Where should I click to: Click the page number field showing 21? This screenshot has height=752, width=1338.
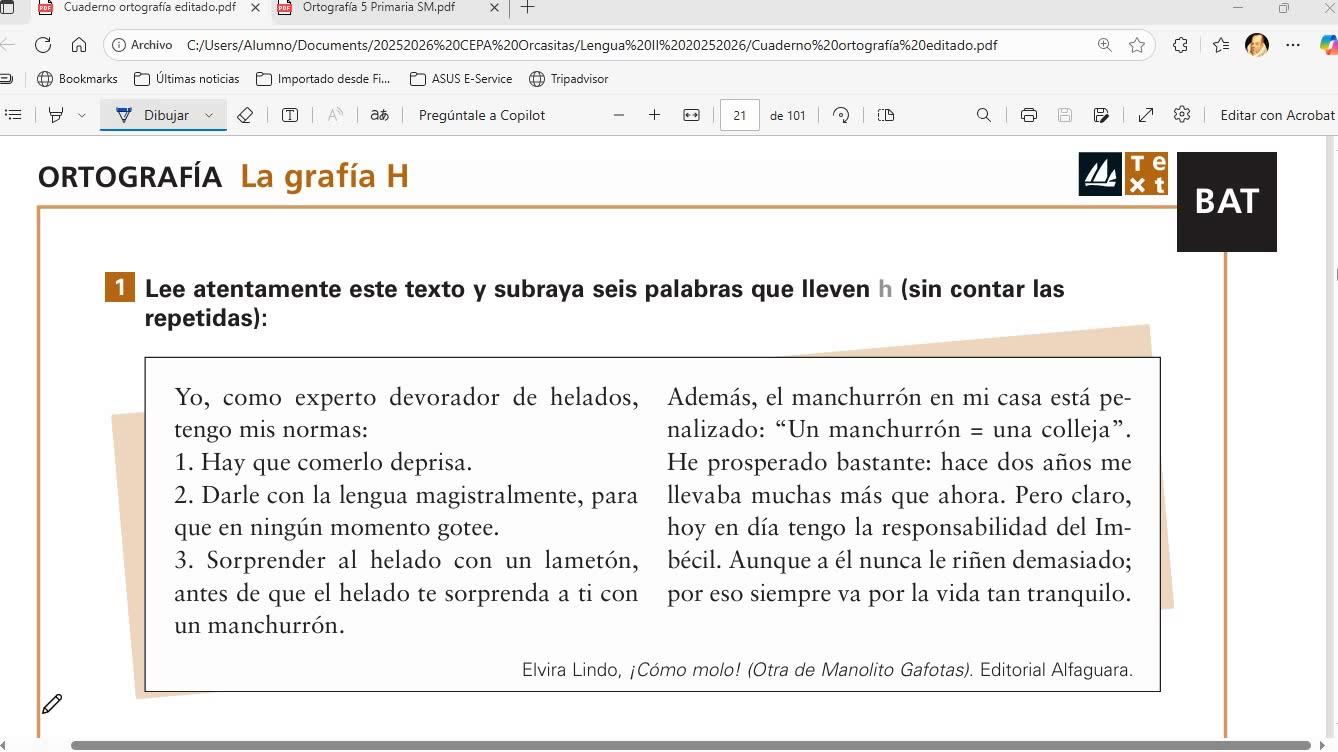point(740,115)
